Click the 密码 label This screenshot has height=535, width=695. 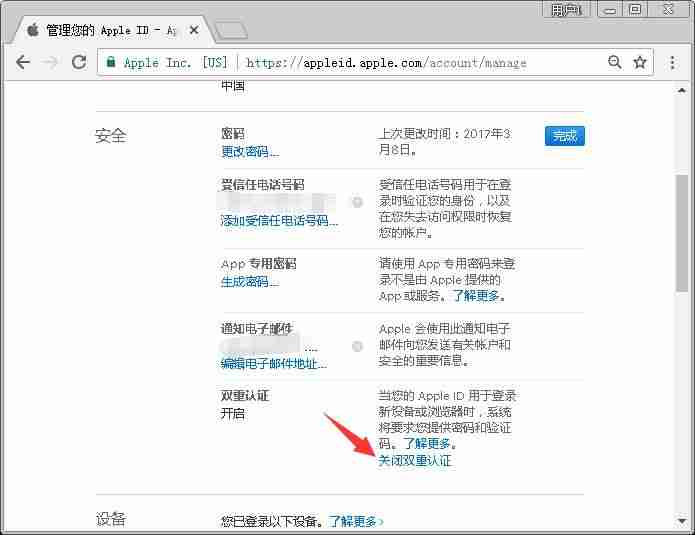click(233, 133)
